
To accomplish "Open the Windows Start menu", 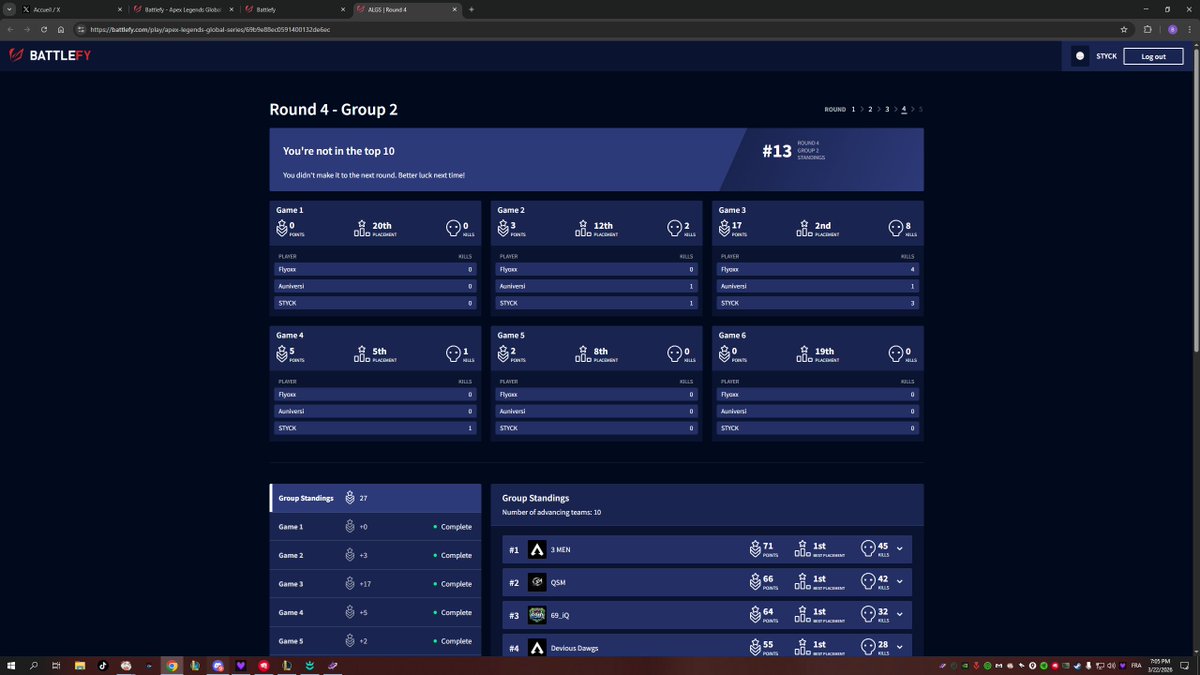I will (x=12, y=665).
